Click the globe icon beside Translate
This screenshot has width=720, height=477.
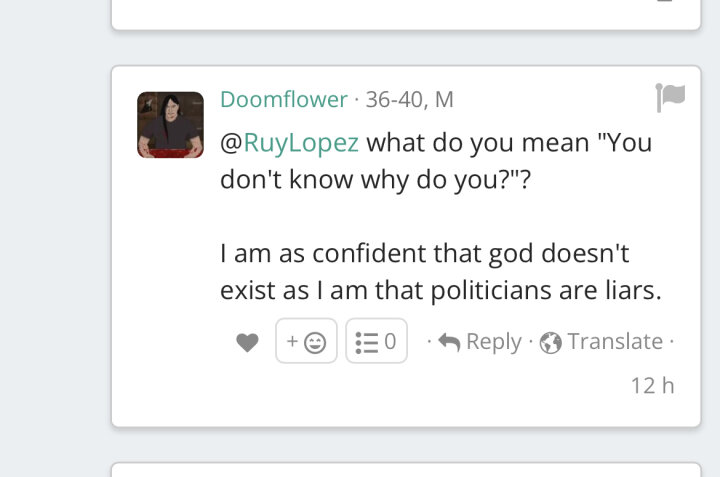(551, 342)
